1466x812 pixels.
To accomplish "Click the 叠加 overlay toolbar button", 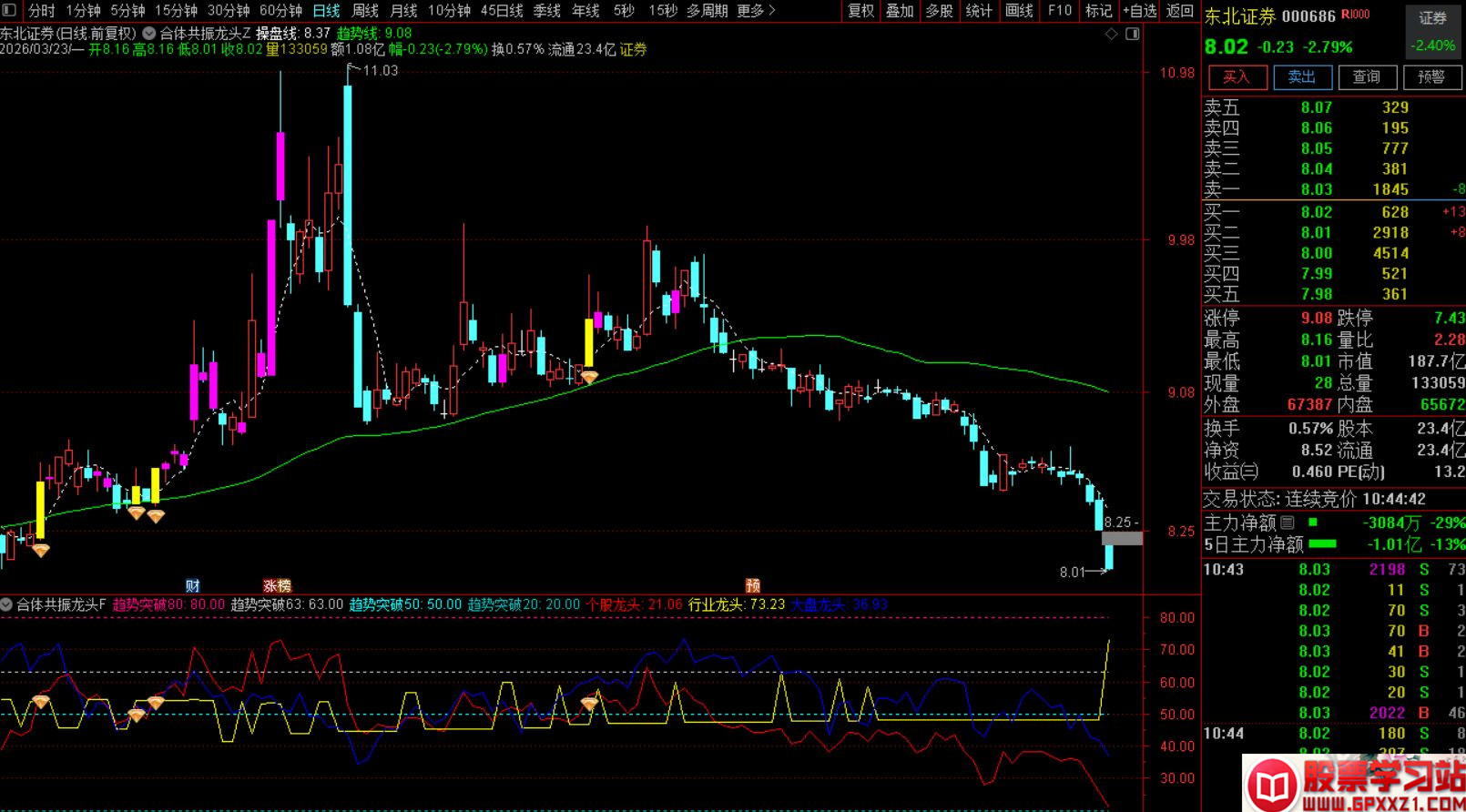I will coord(900,10).
